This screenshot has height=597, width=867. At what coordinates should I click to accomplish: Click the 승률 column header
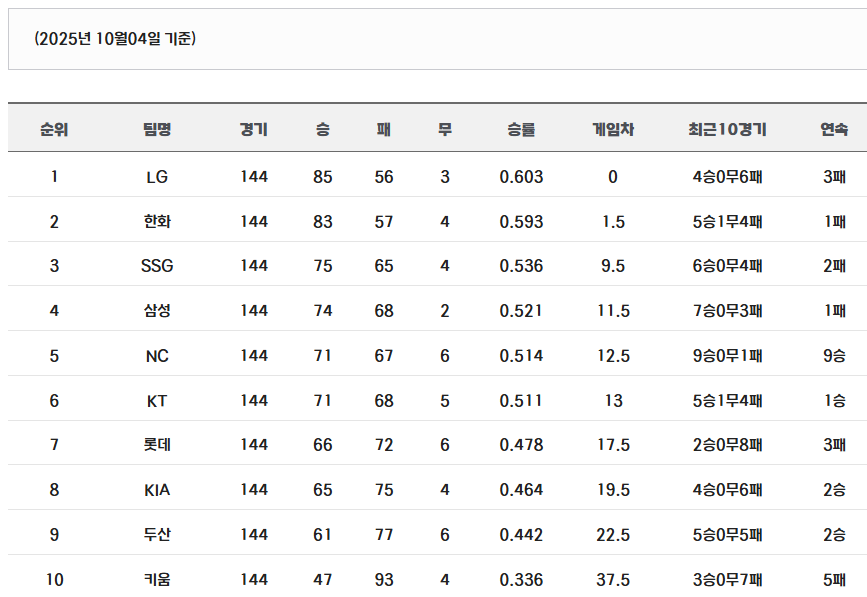(521, 129)
